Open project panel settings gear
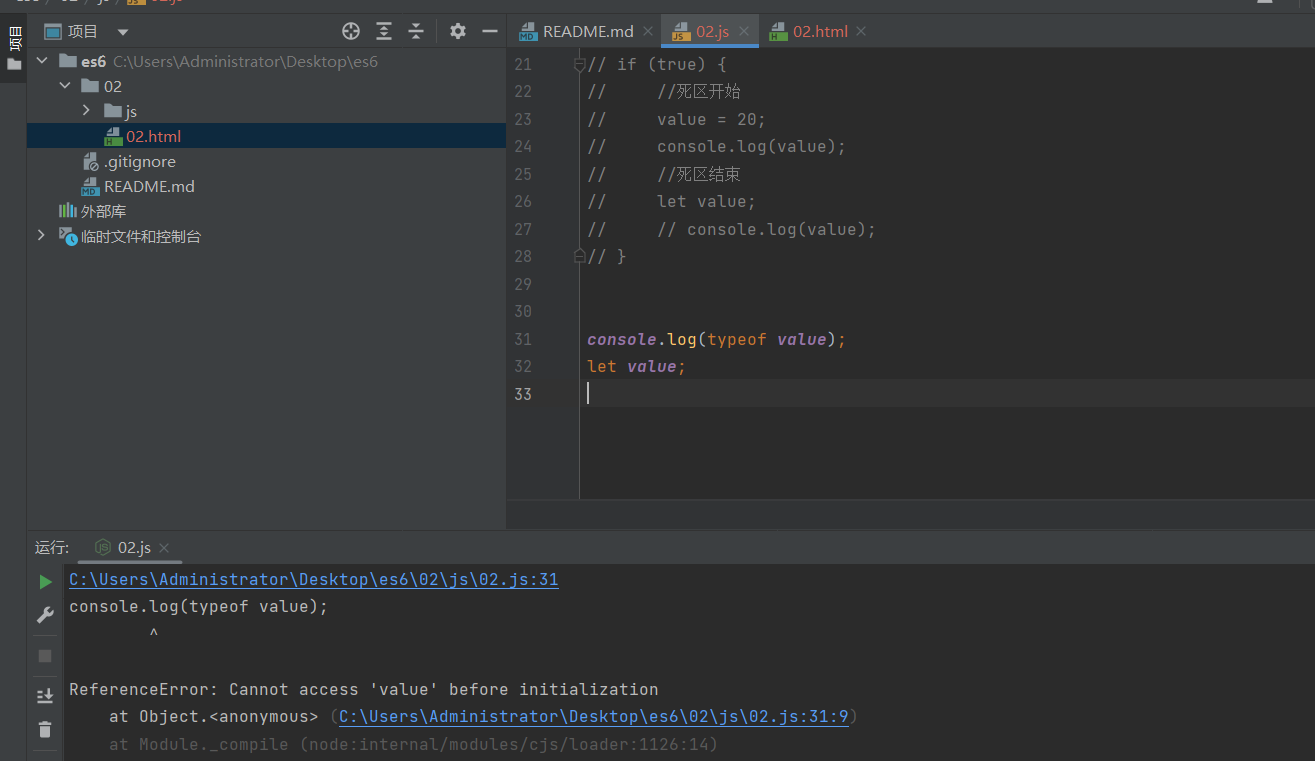1315x761 pixels. click(458, 31)
